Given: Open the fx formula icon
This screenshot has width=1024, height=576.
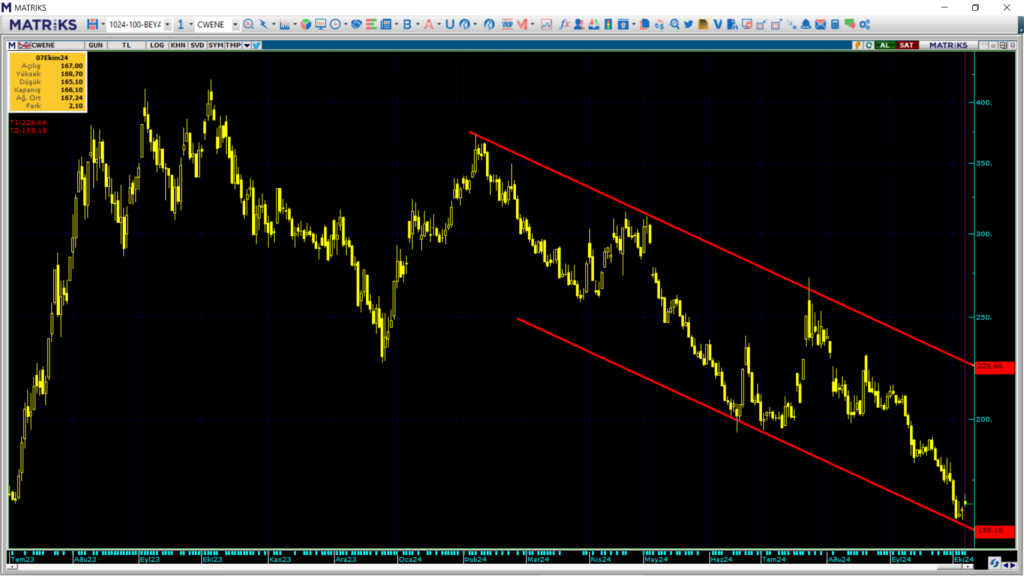Looking at the screenshot, I should click(565, 24).
